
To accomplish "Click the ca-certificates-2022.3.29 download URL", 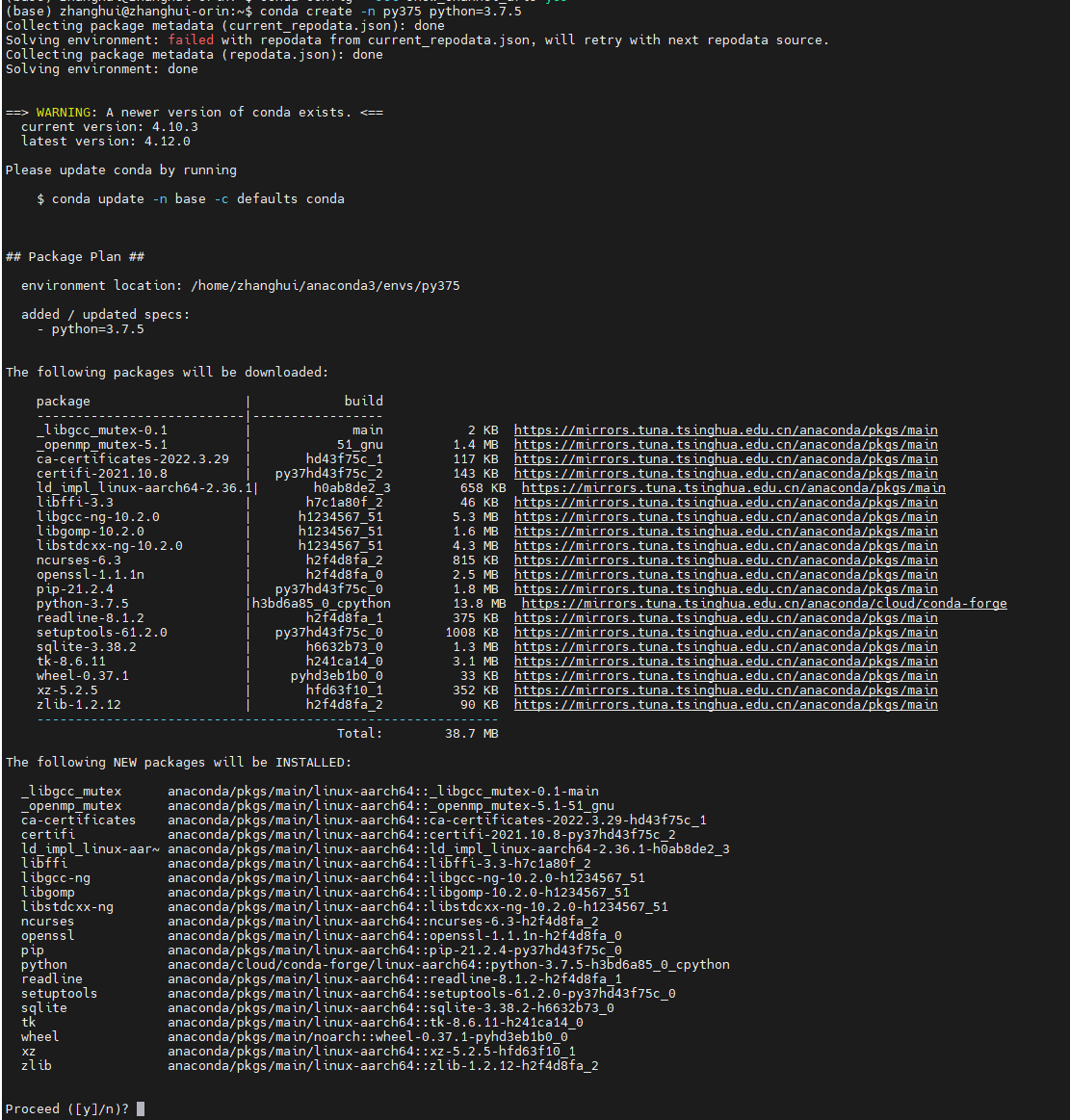I will (725, 459).
